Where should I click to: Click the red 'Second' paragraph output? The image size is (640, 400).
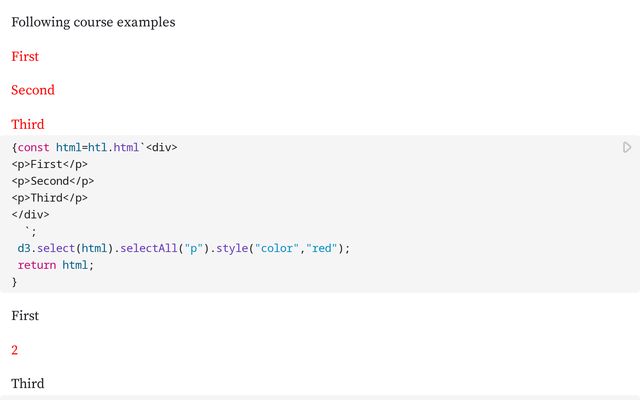point(33,90)
